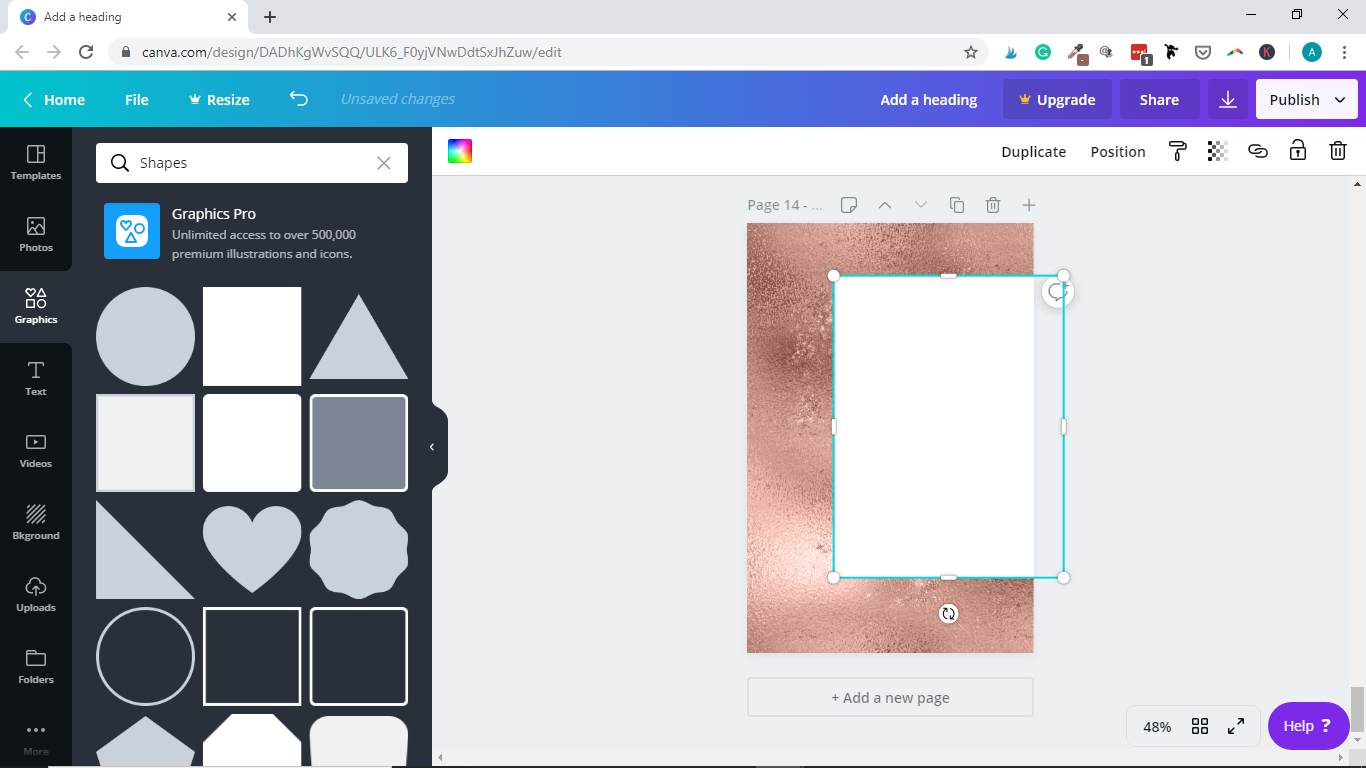Viewport: 1366px width, 768px height.
Task: Edit the design title Add a heading
Action: [x=929, y=99]
